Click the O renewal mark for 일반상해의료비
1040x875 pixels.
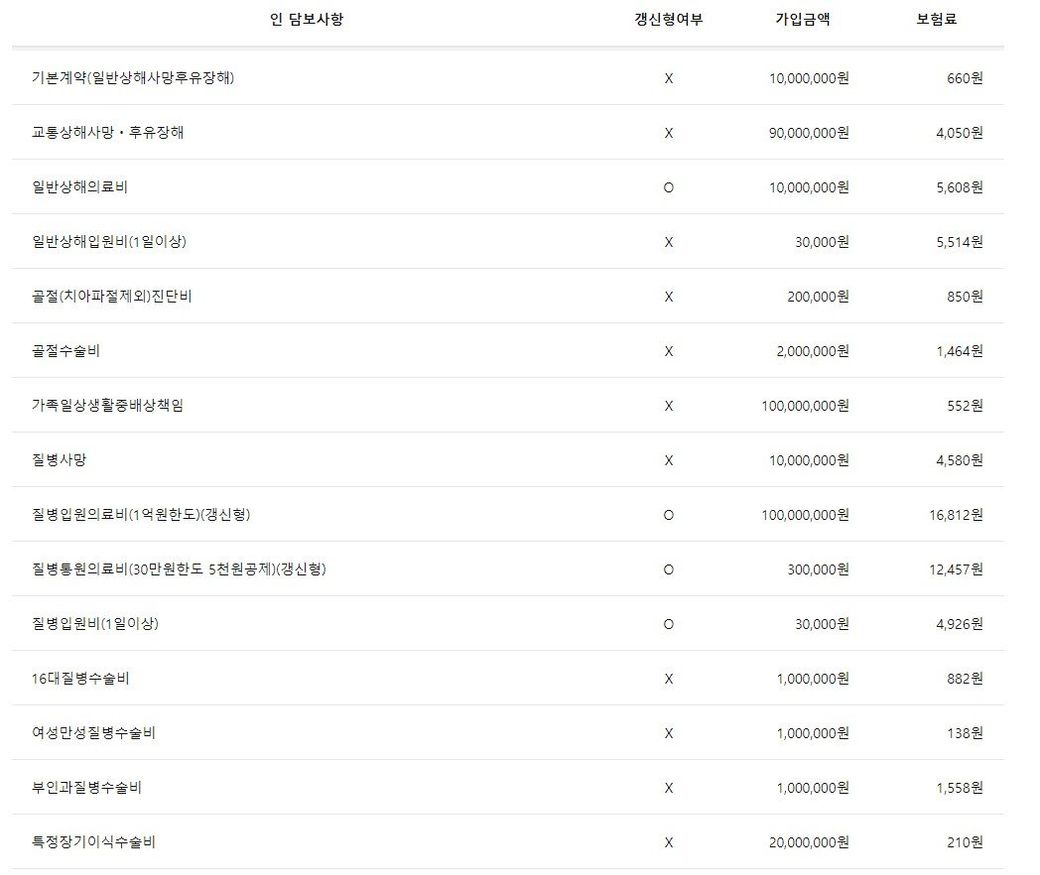click(x=668, y=188)
